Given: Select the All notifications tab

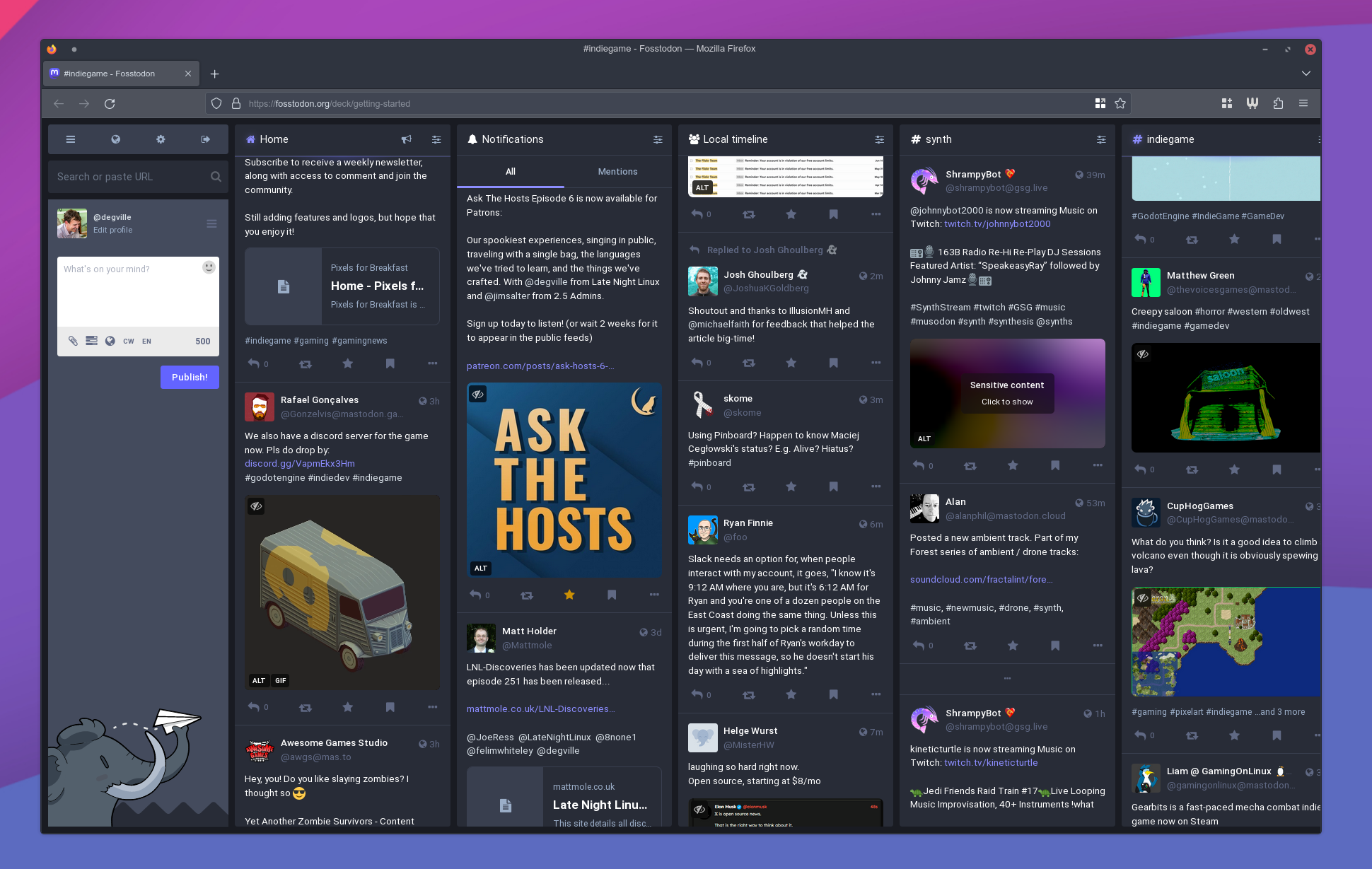Looking at the screenshot, I should coord(510,172).
